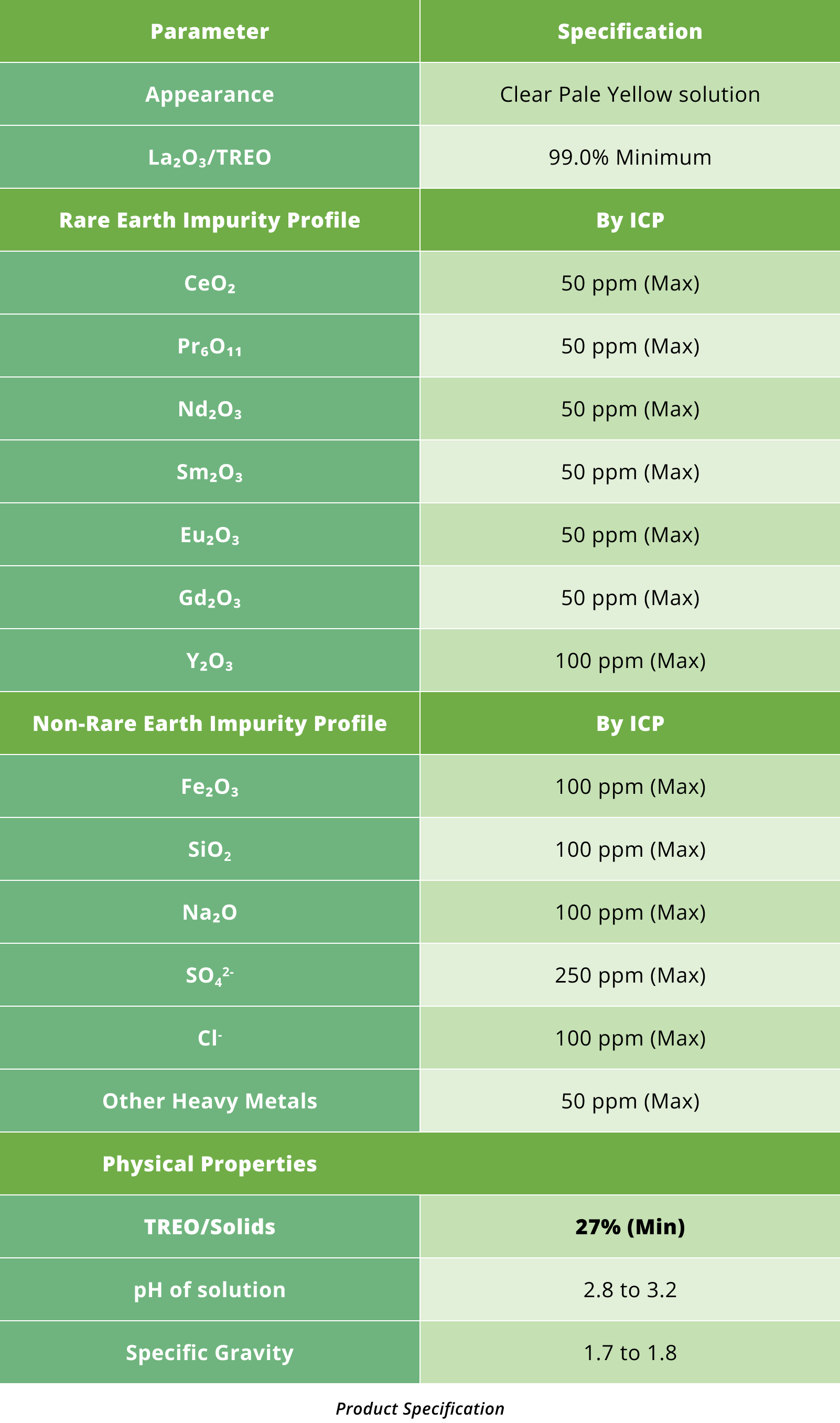Select the Nd₂O₃ parameter cell
This screenshot has height=1423, width=840.
click(x=209, y=409)
